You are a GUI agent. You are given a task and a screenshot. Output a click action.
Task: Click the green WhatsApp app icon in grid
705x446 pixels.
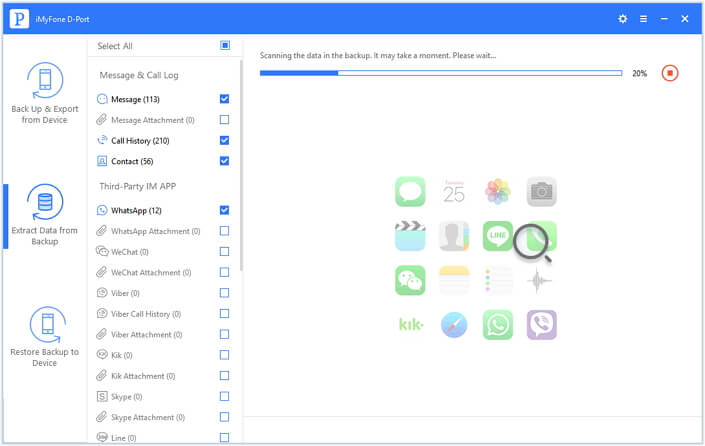pyautogui.click(x=498, y=325)
